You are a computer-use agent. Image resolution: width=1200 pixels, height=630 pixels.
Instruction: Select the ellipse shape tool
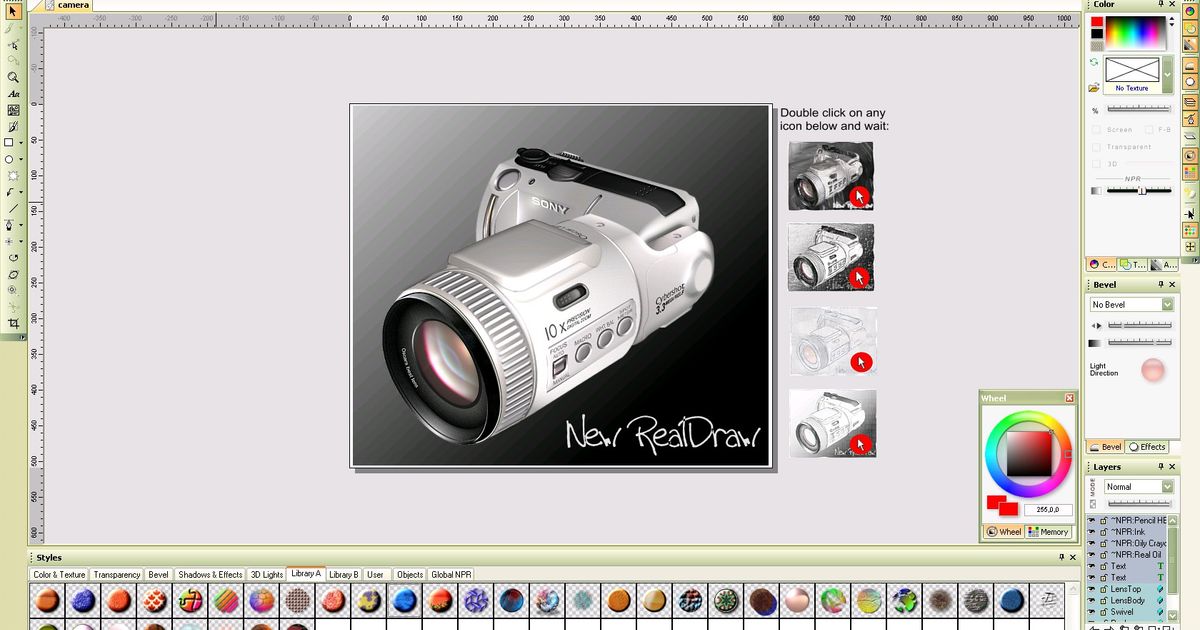9,160
